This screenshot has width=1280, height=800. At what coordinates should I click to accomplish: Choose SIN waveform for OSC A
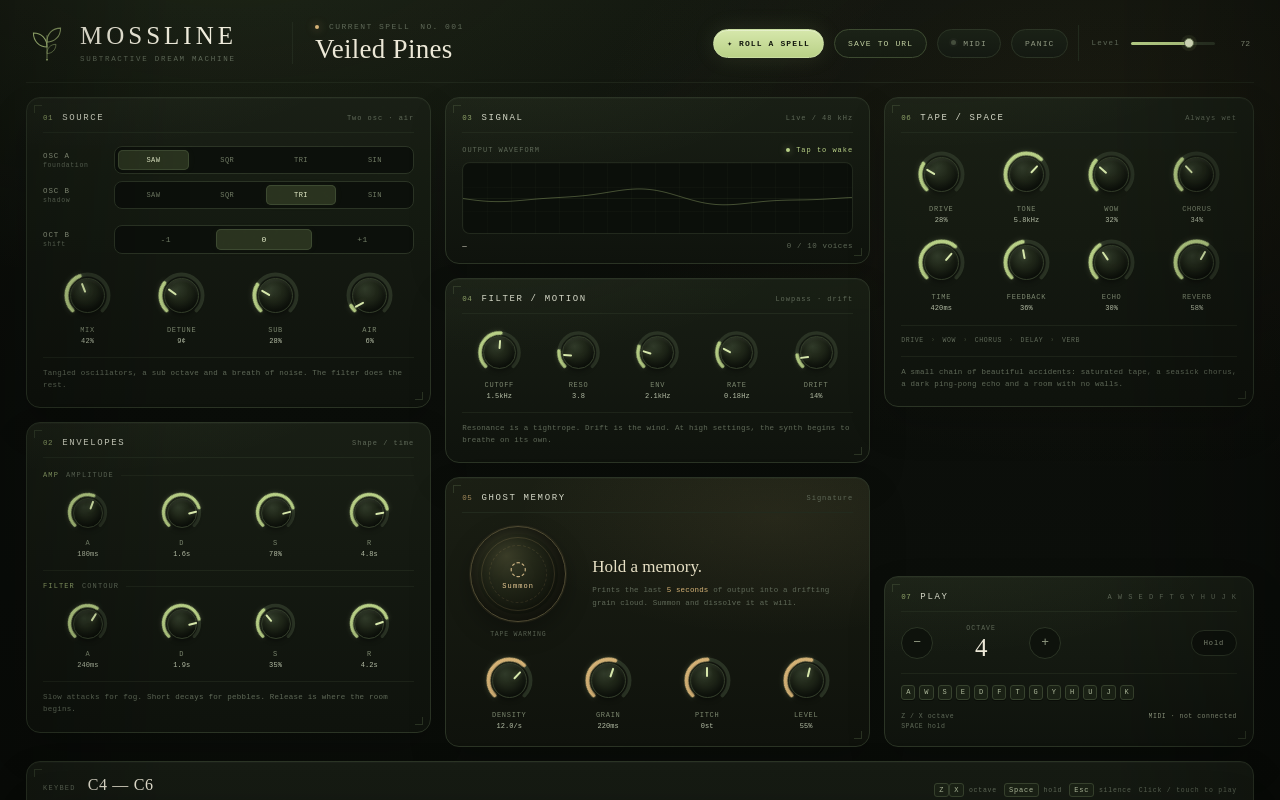tap(375, 160)
